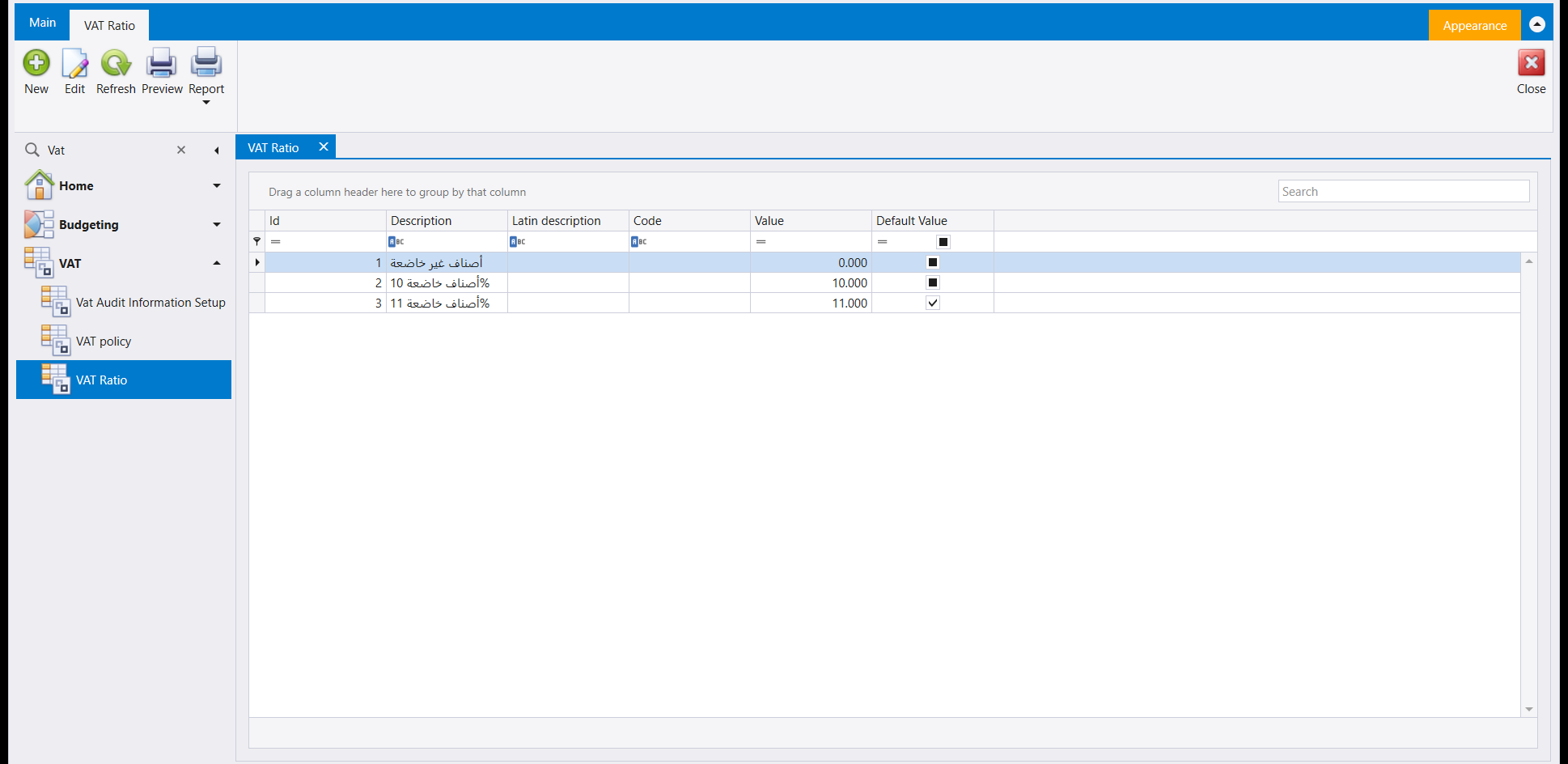Viewport: 1568px width, 764px height.
Task: Click the Budgeting chart icon
Action: [39, 224]
